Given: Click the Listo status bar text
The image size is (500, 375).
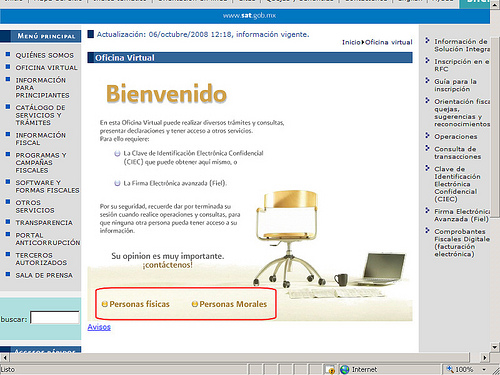Looking at the screenshot, I should [8, 370].
